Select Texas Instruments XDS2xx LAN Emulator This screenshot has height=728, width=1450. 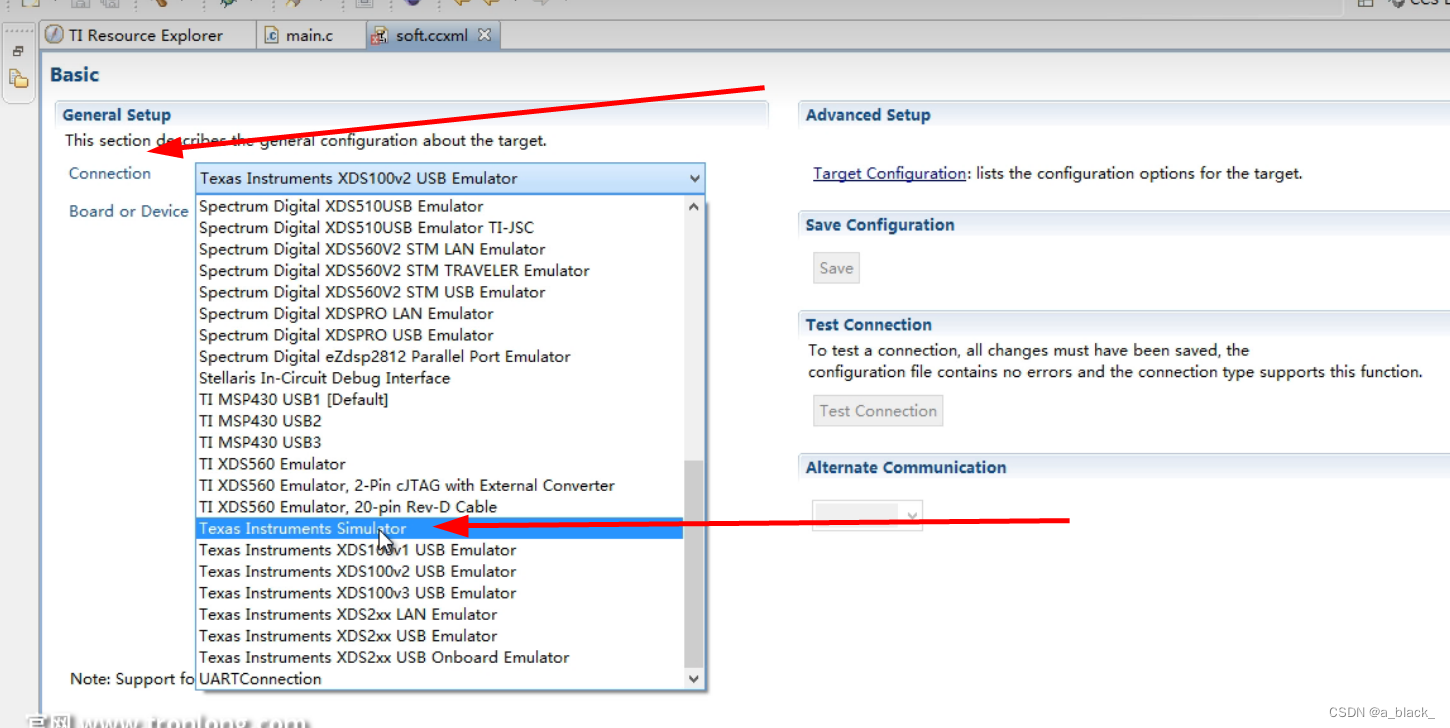439,614
